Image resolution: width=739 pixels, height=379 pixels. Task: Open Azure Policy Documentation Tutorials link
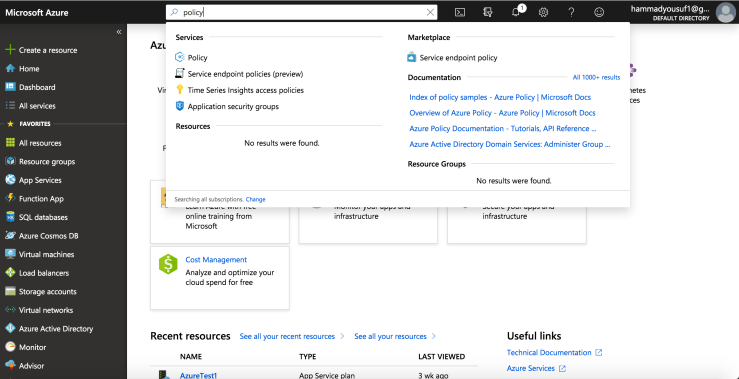[503, 129]
